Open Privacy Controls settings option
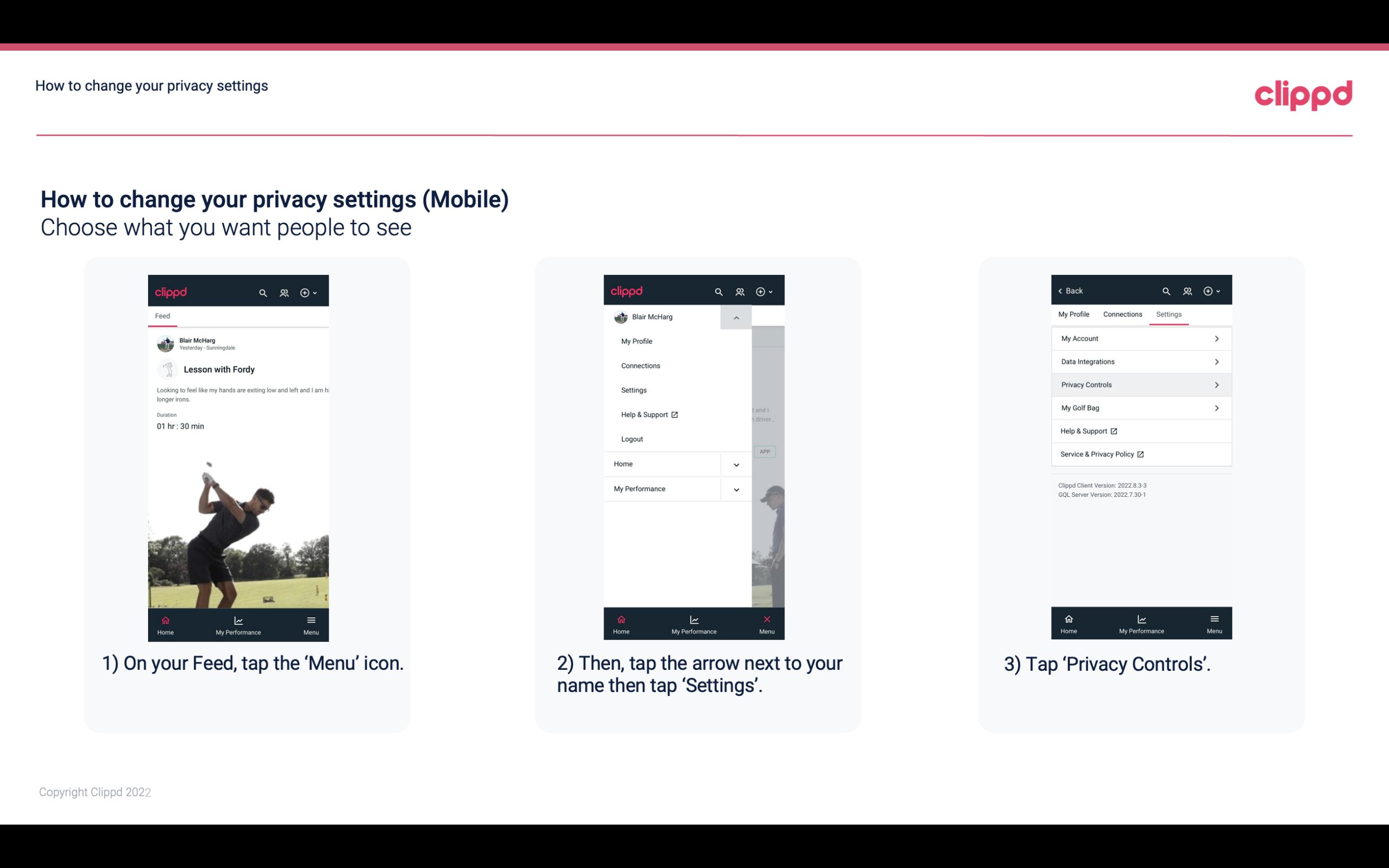Image resolution: width=1389 pixels, height=868 pixels. click(x=1140, y=384)
